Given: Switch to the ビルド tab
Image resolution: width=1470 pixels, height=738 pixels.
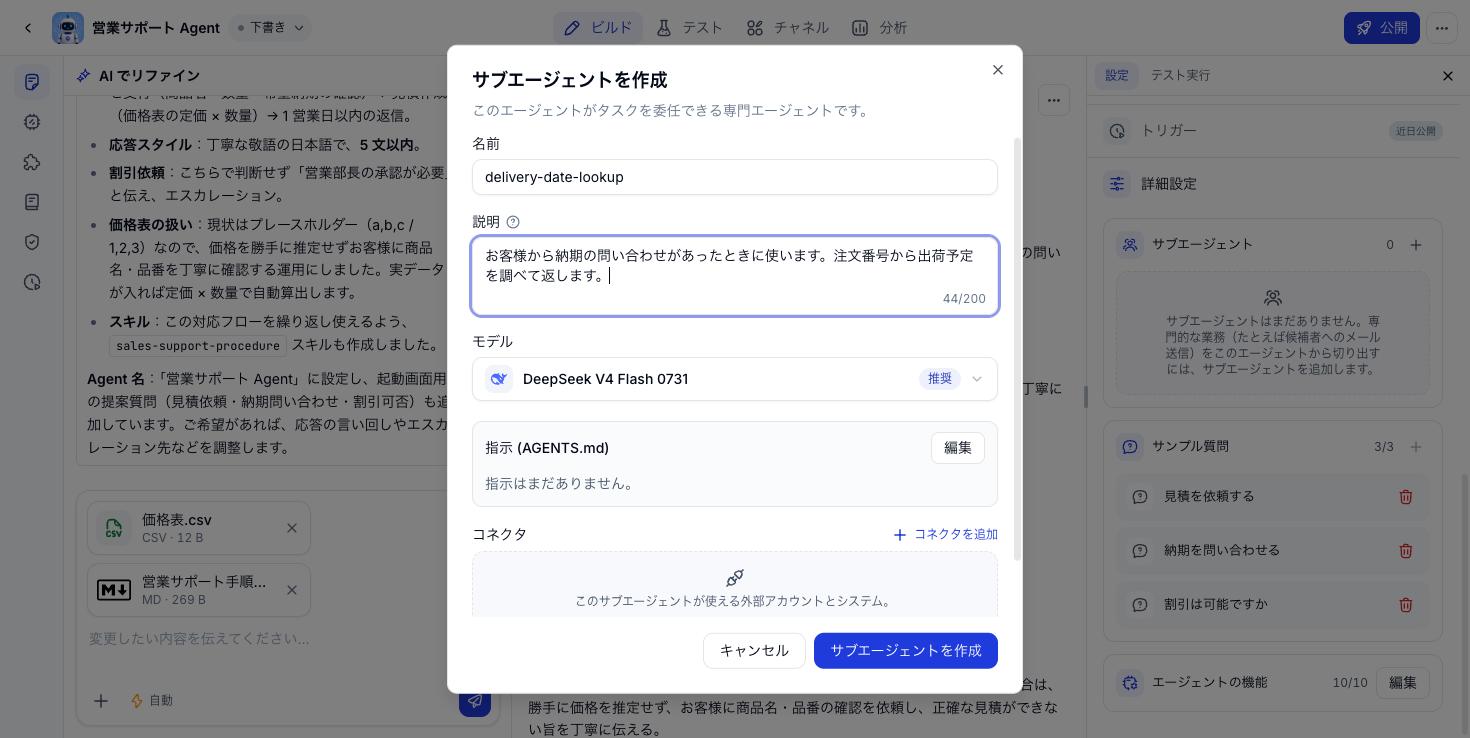Looking at the screenshot, I should coord(598,28).
